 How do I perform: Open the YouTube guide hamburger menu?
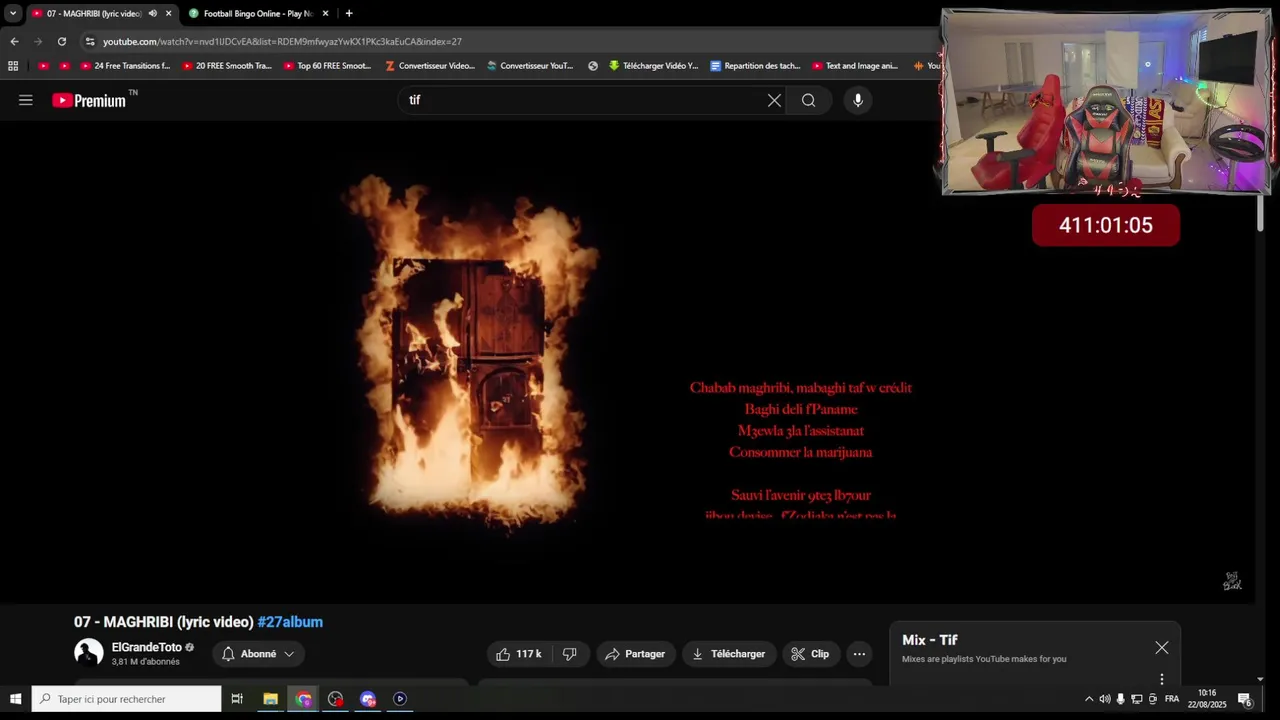26,100
